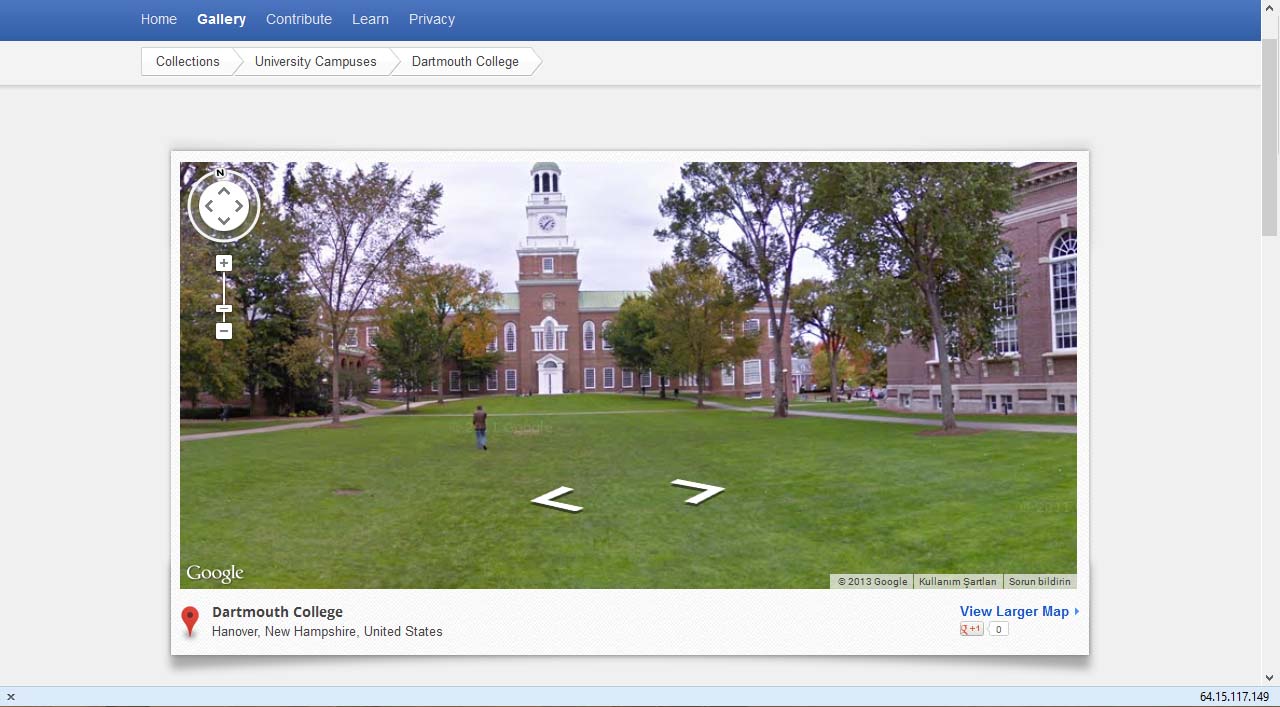Viewport: 1280px width, 707px height.
Task: Close the status bar with X
Action: click(x=11, y=697)
